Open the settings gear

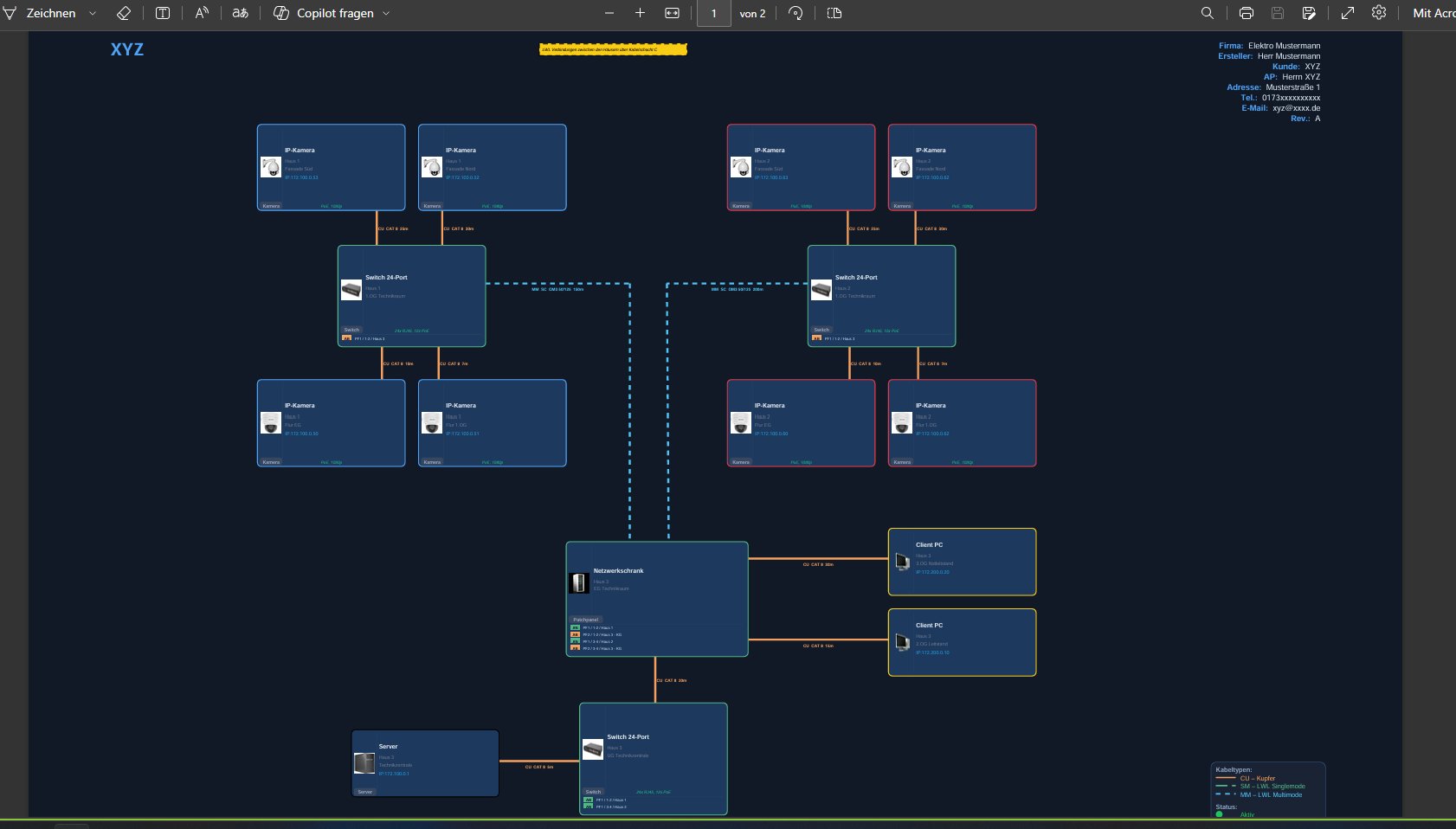click(1379, 13)
